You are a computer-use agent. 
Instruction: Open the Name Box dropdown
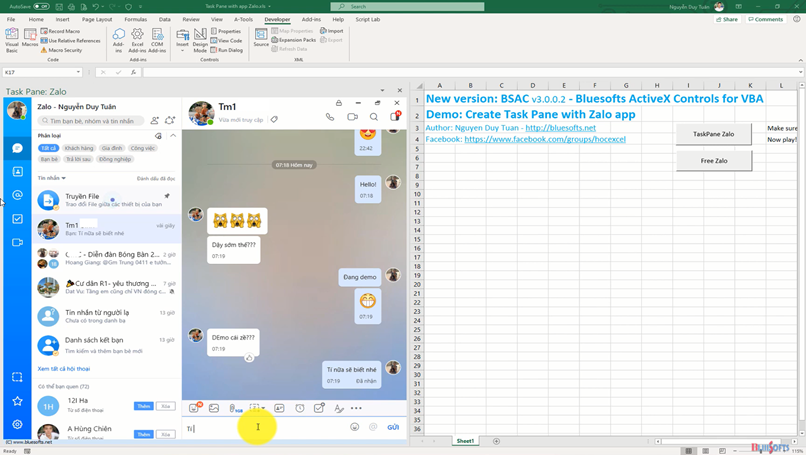78,72
